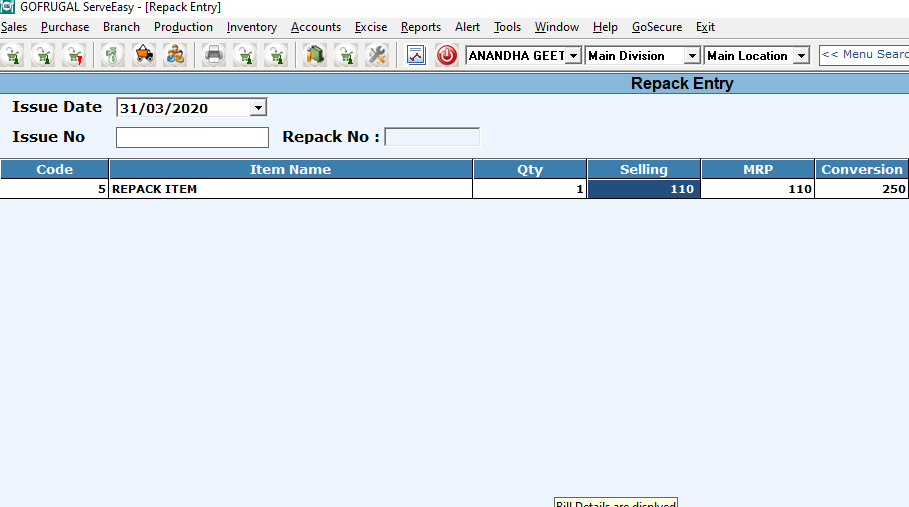Click the cart icon left of the tools icon
This screenshot has height=507, width=909.
346,56
